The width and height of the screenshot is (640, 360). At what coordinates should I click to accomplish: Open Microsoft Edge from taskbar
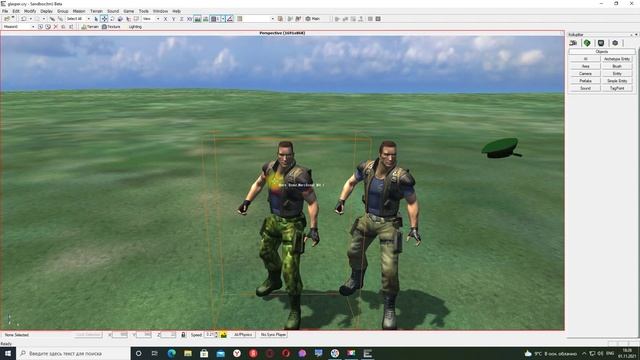(x=171, y=353)
